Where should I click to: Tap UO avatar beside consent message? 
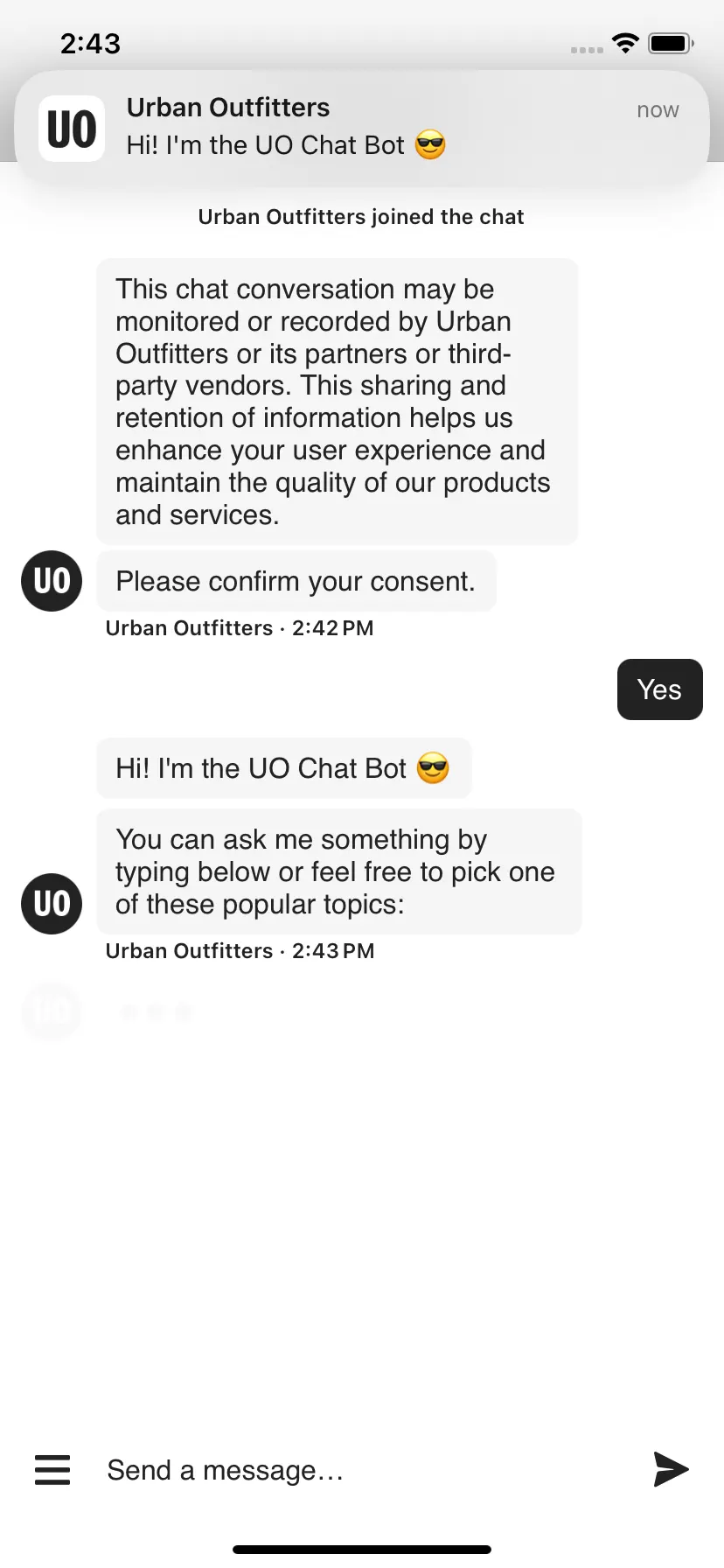tap(52, 581)
